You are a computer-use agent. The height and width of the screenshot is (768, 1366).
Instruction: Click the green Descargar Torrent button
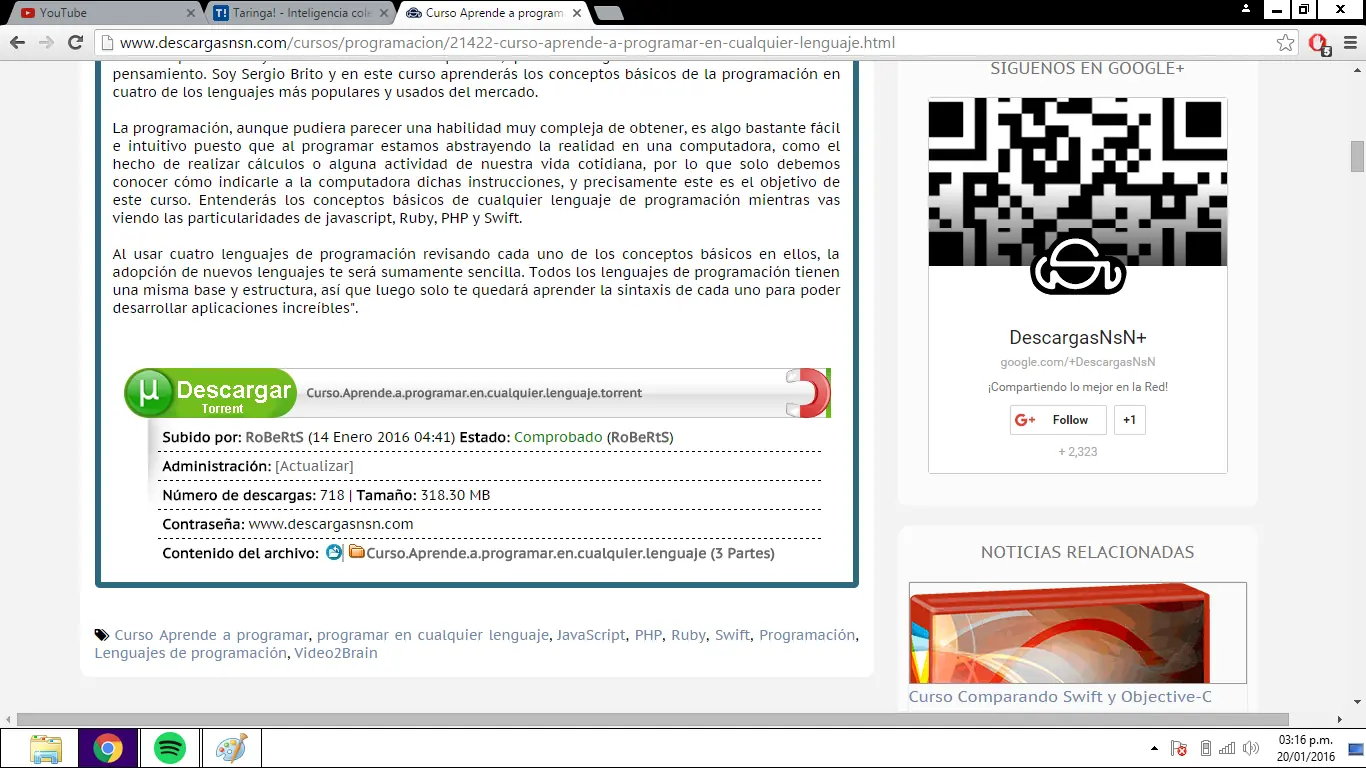(211, 392)
